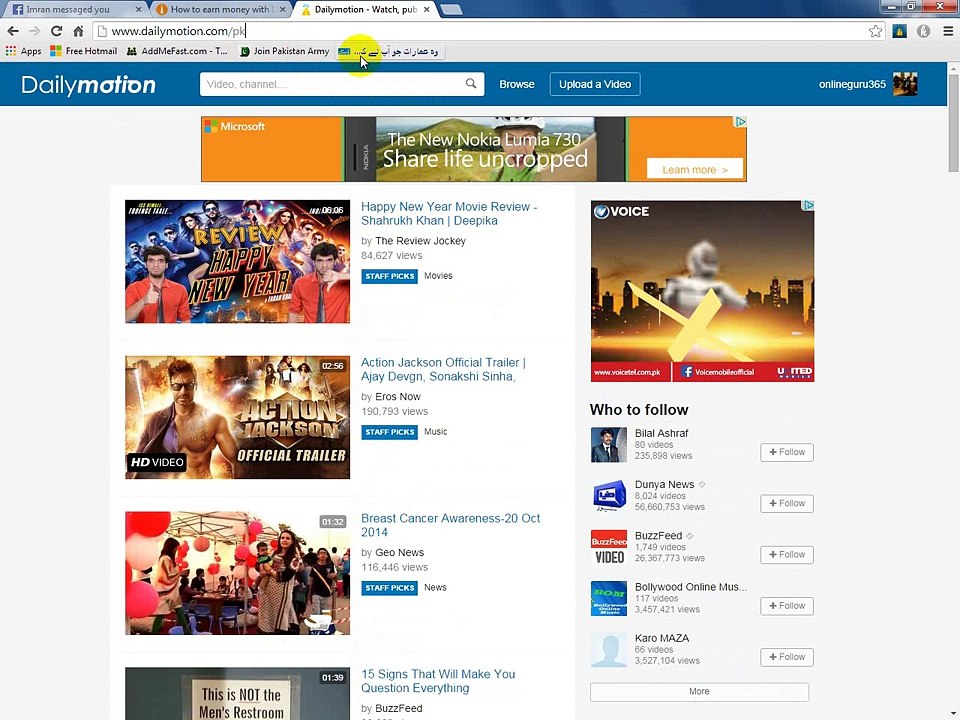960x720 pixels.
Task: Open Eros Now channel link
Action: [397, 397]
